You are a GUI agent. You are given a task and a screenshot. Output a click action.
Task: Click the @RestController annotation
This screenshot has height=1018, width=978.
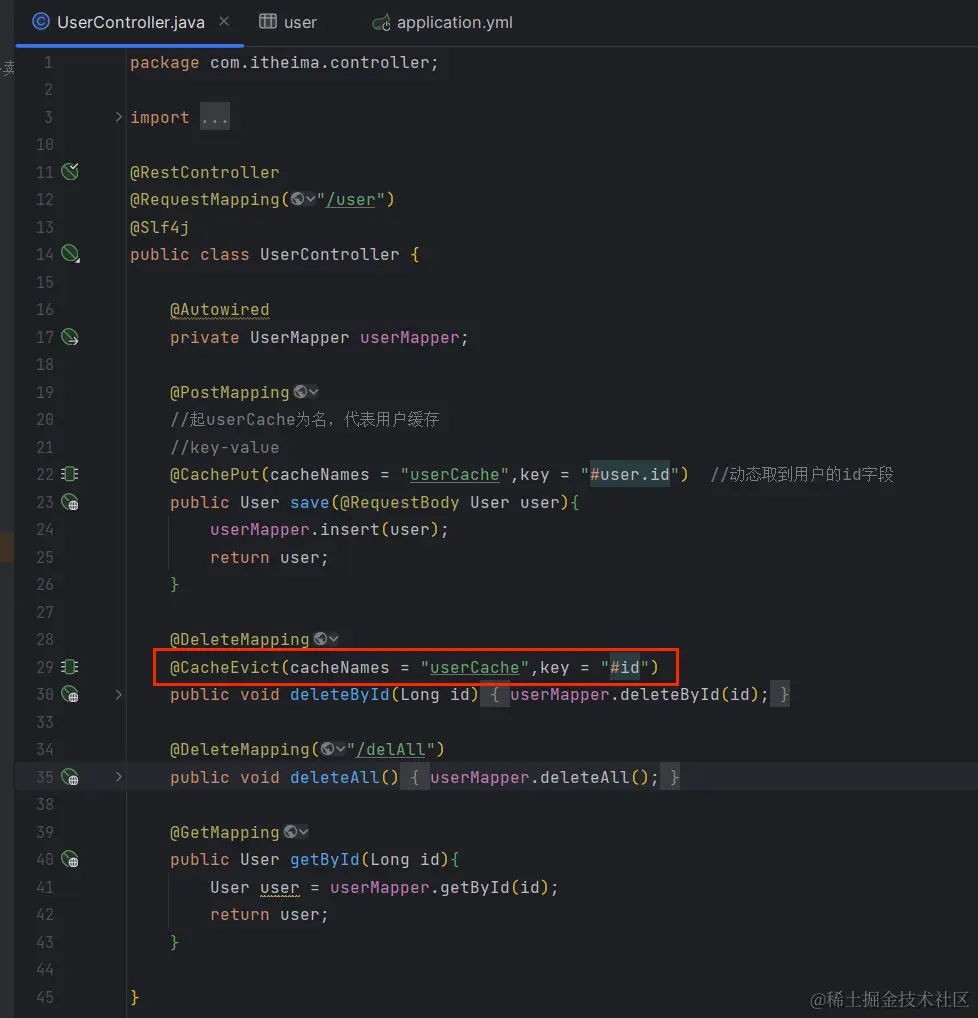click(205, 172)
